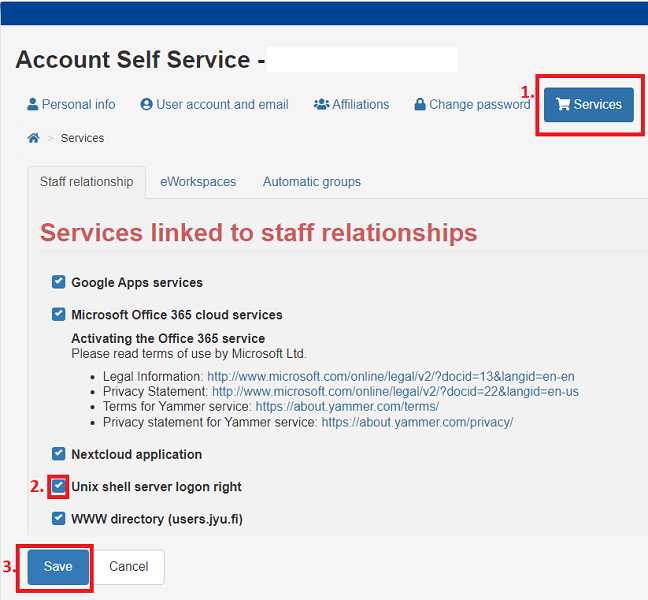The height and width of the screenshot is (600, 648).
Task: Click the shopping cart Services icon
Action: click(562, 104)
